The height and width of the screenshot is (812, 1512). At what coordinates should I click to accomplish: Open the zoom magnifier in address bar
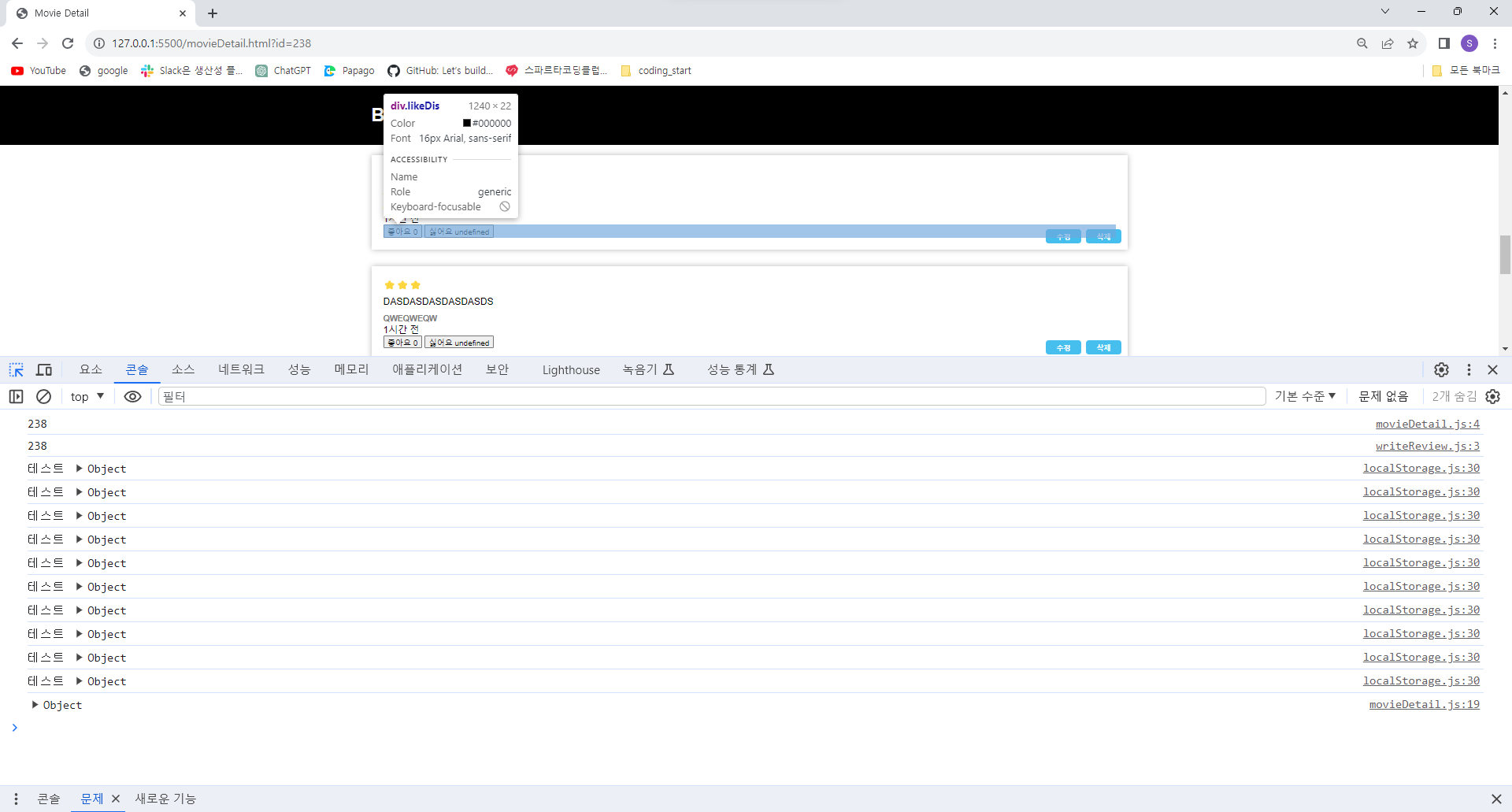[1362, 43]
